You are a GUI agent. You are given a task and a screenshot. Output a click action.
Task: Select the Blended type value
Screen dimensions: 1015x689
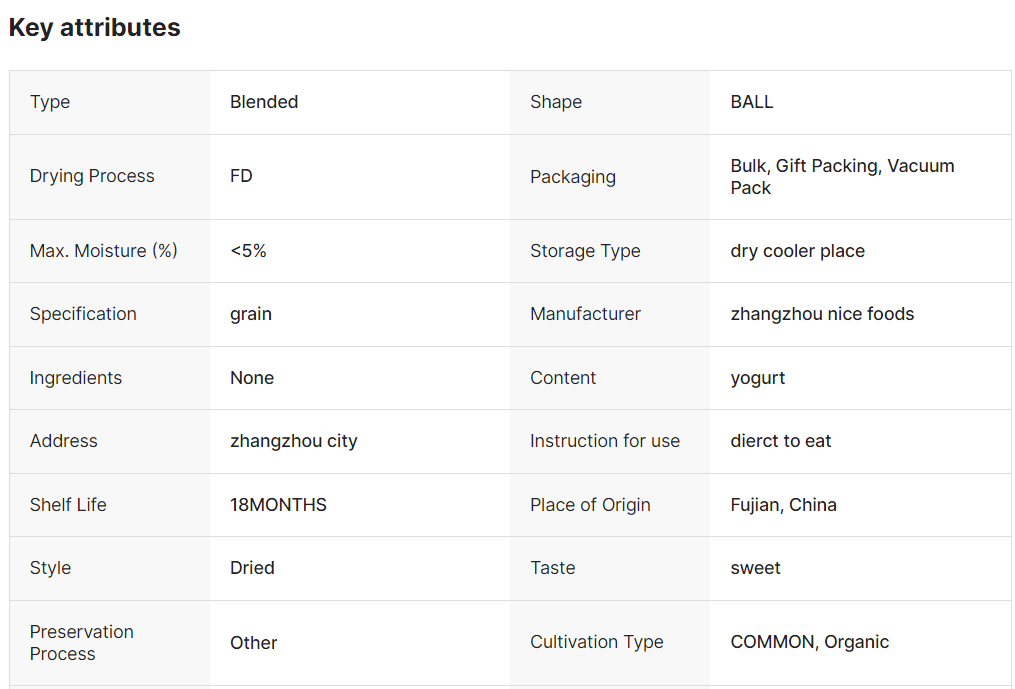[264, 102]
